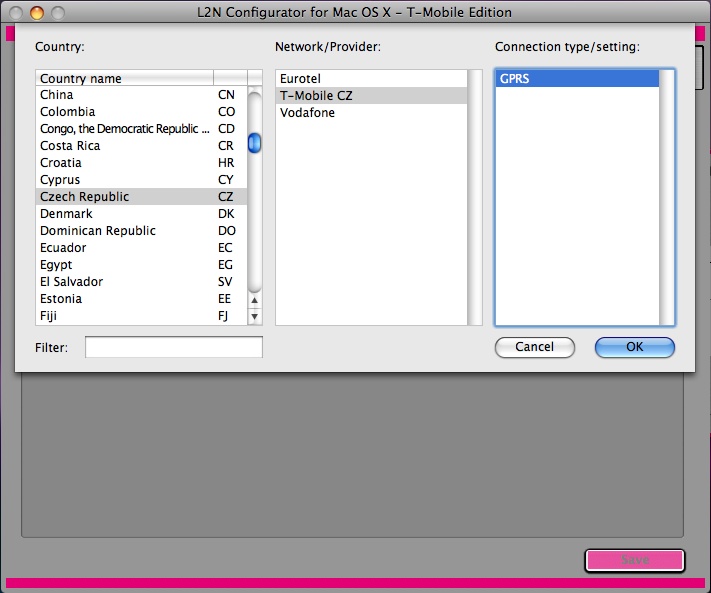Click the country list scroll down arrow

pyautogui.click(x=254, y=316)
